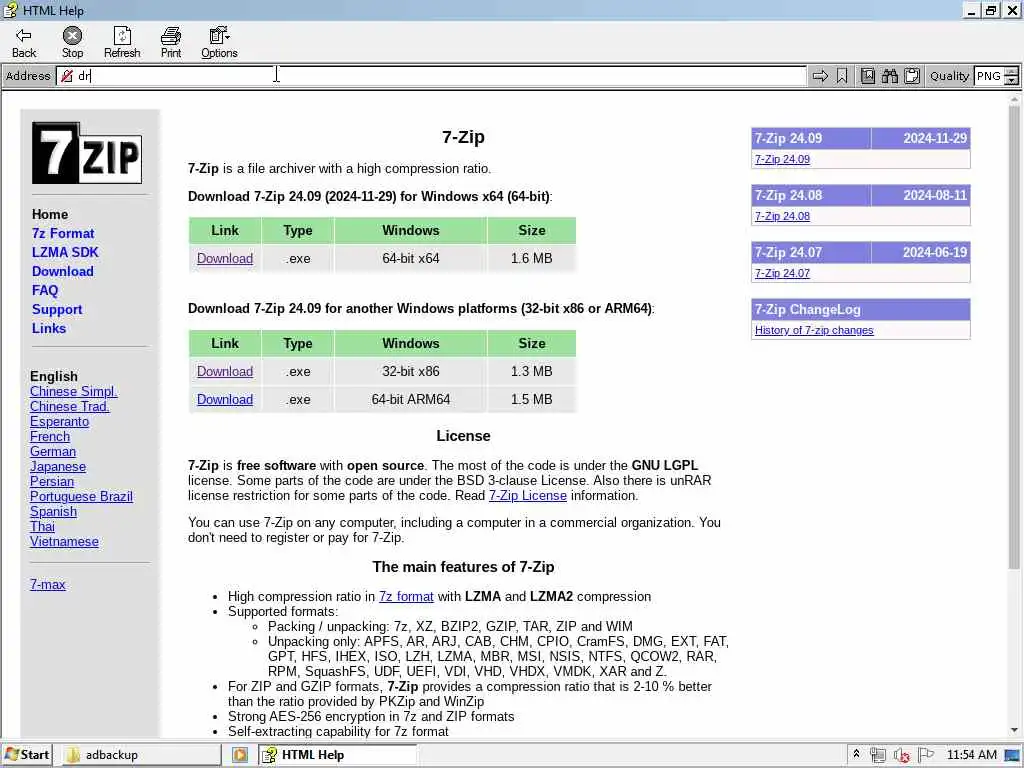
Task: Open the 7z Format sidebar link
Action: coord(63,233)
